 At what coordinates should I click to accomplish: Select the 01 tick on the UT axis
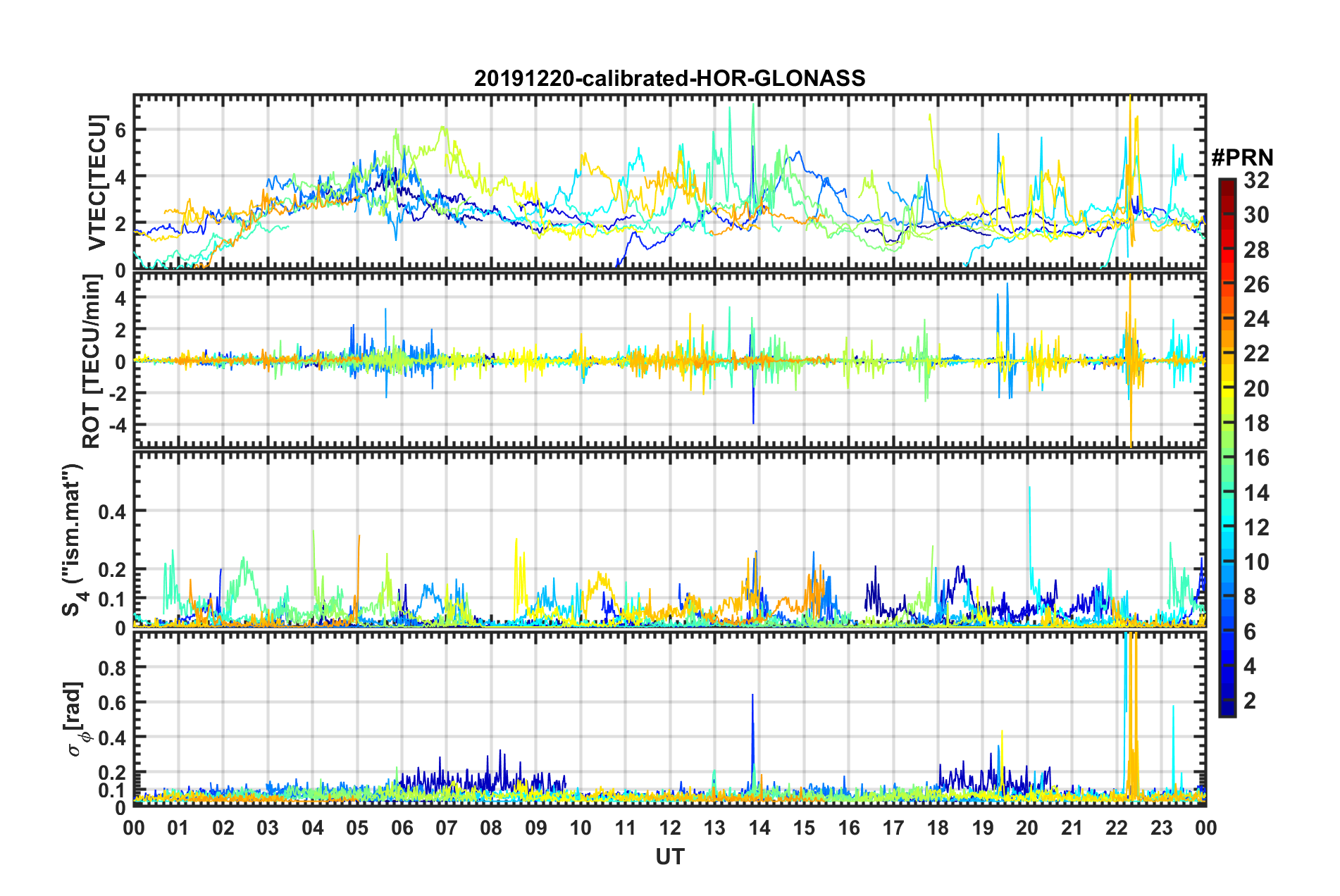(x=178, y=827)
